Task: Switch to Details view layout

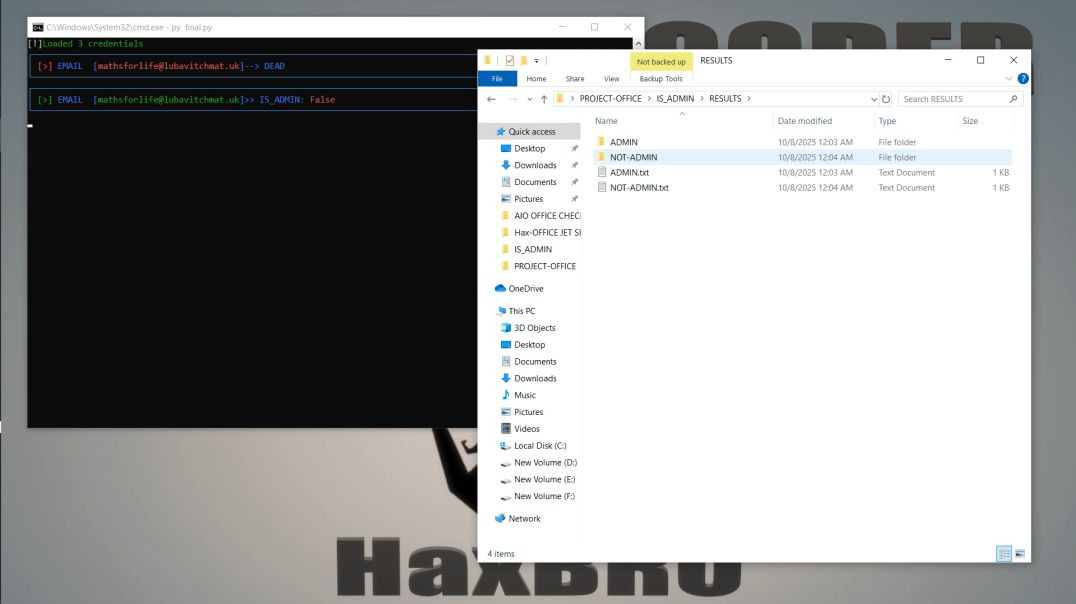Action: (1003, 553)
